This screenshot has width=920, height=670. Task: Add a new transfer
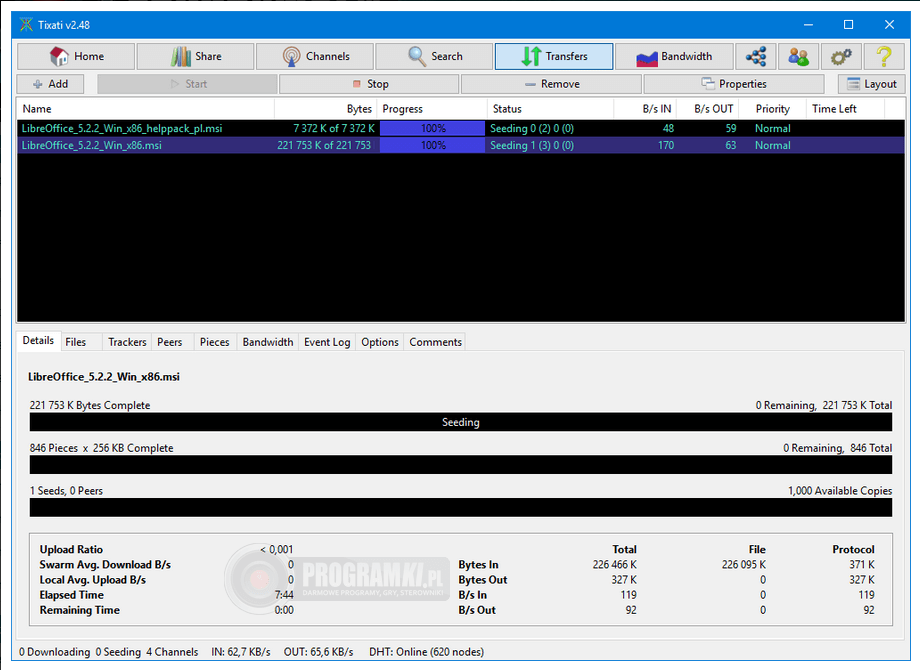tap(50, 84)
